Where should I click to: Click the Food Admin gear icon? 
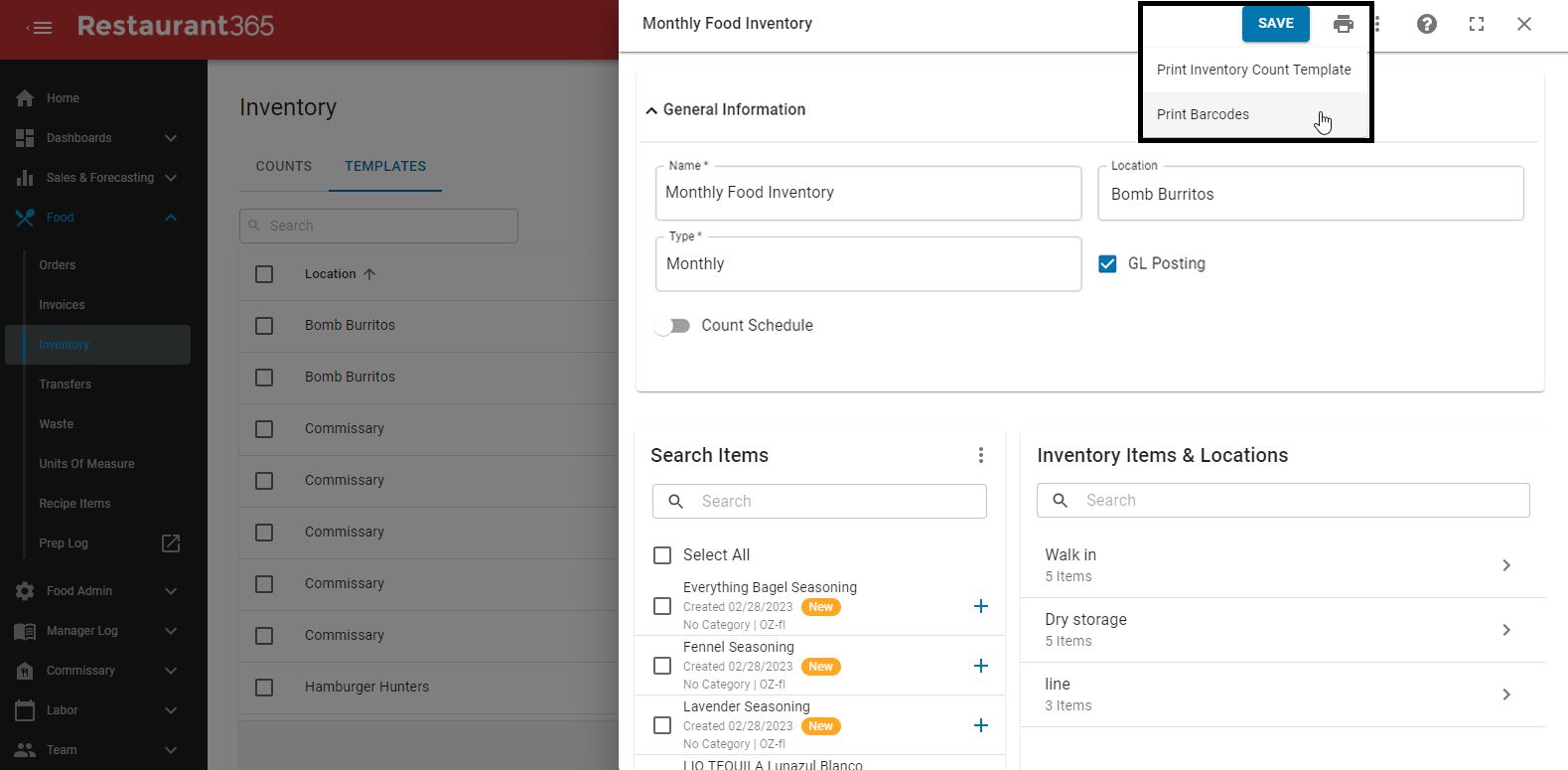pyautogui.click(x=25, y=591)
